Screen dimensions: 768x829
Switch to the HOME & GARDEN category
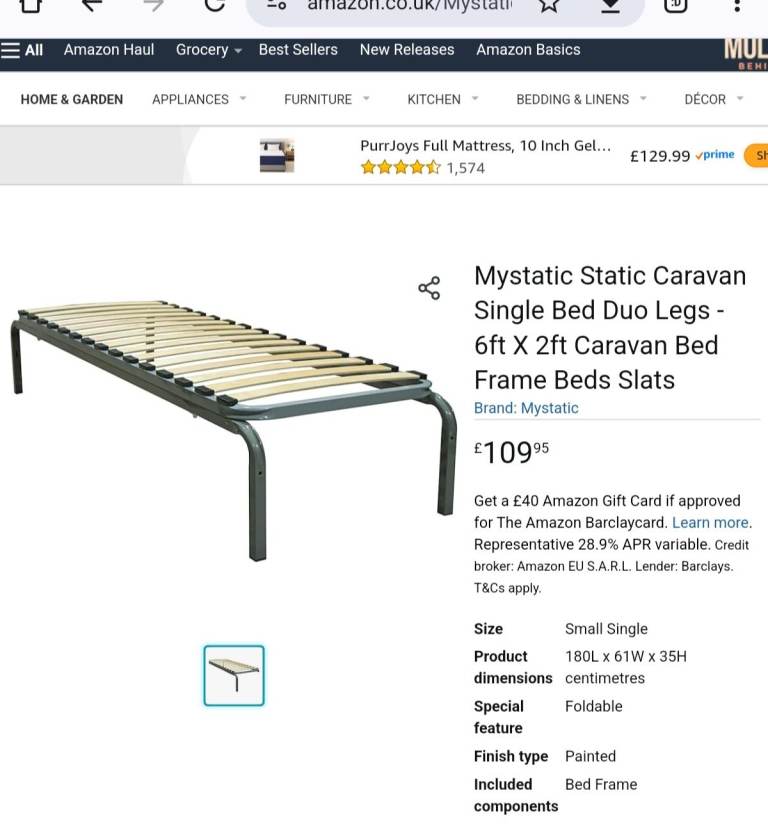coord(71,99)
